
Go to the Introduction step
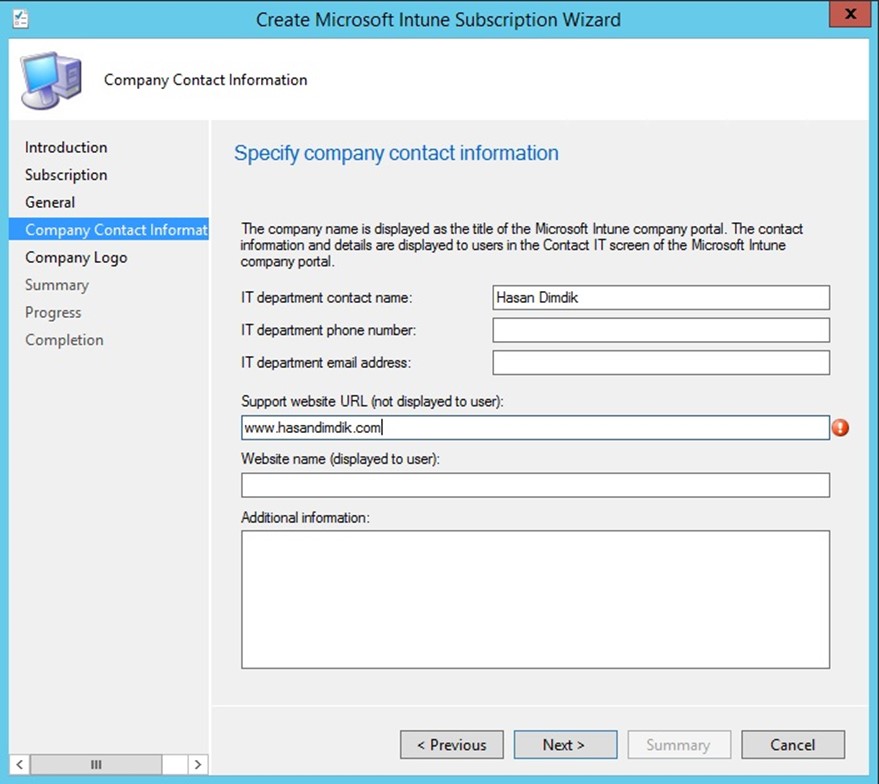click(66, 147)
